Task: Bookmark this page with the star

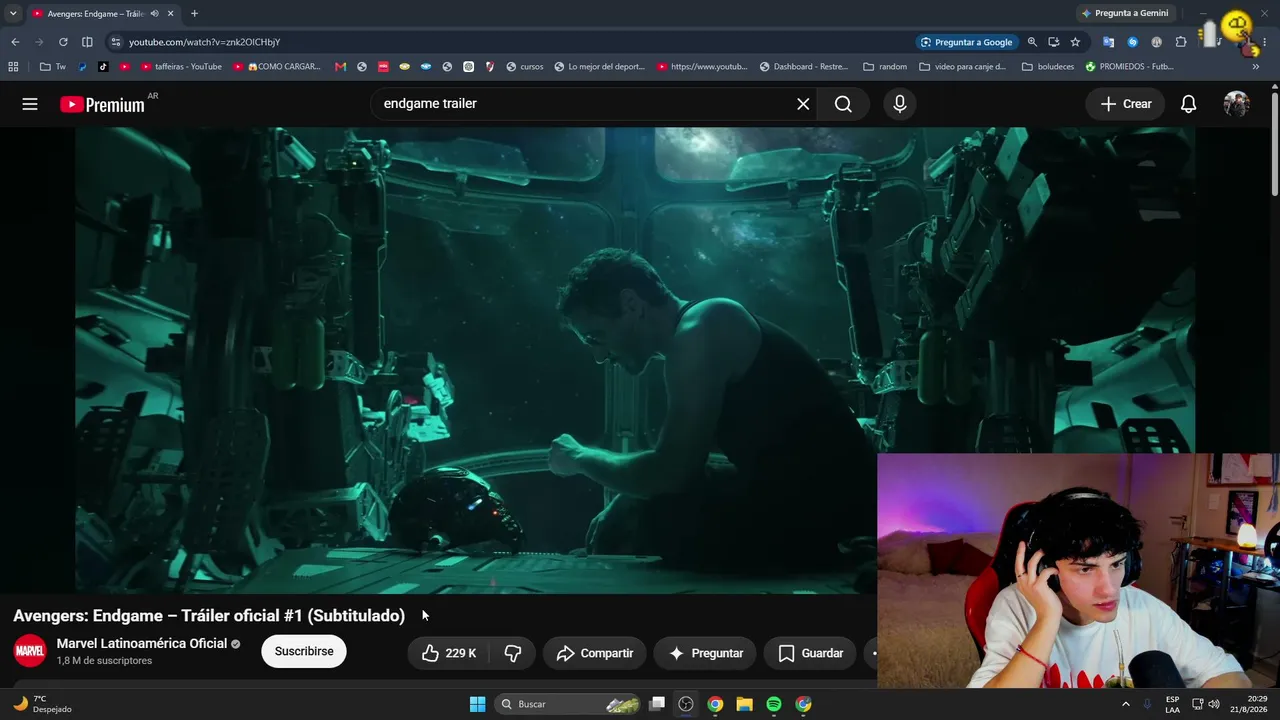Action: [x=1075, y=42]
